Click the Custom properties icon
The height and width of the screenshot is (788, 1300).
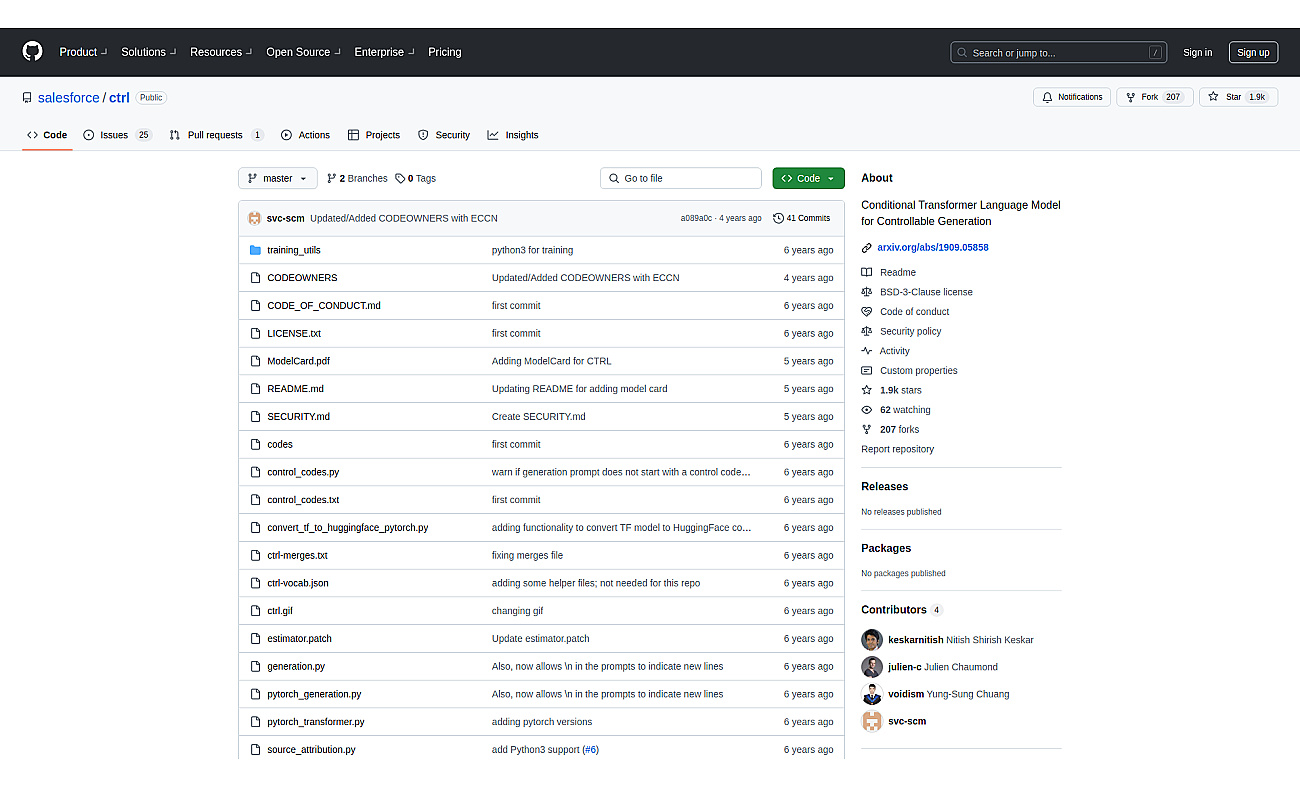click(867, 371)
